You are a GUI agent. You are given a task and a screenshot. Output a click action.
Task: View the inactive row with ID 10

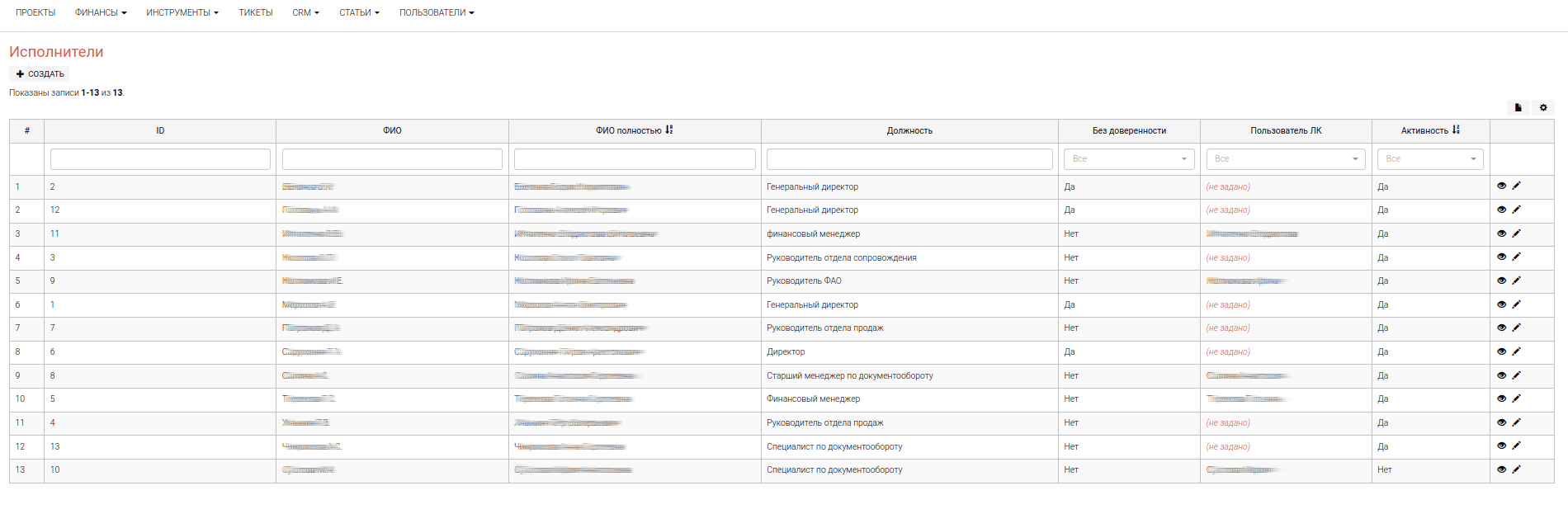pyautogui.click(x=1501, y=470)
